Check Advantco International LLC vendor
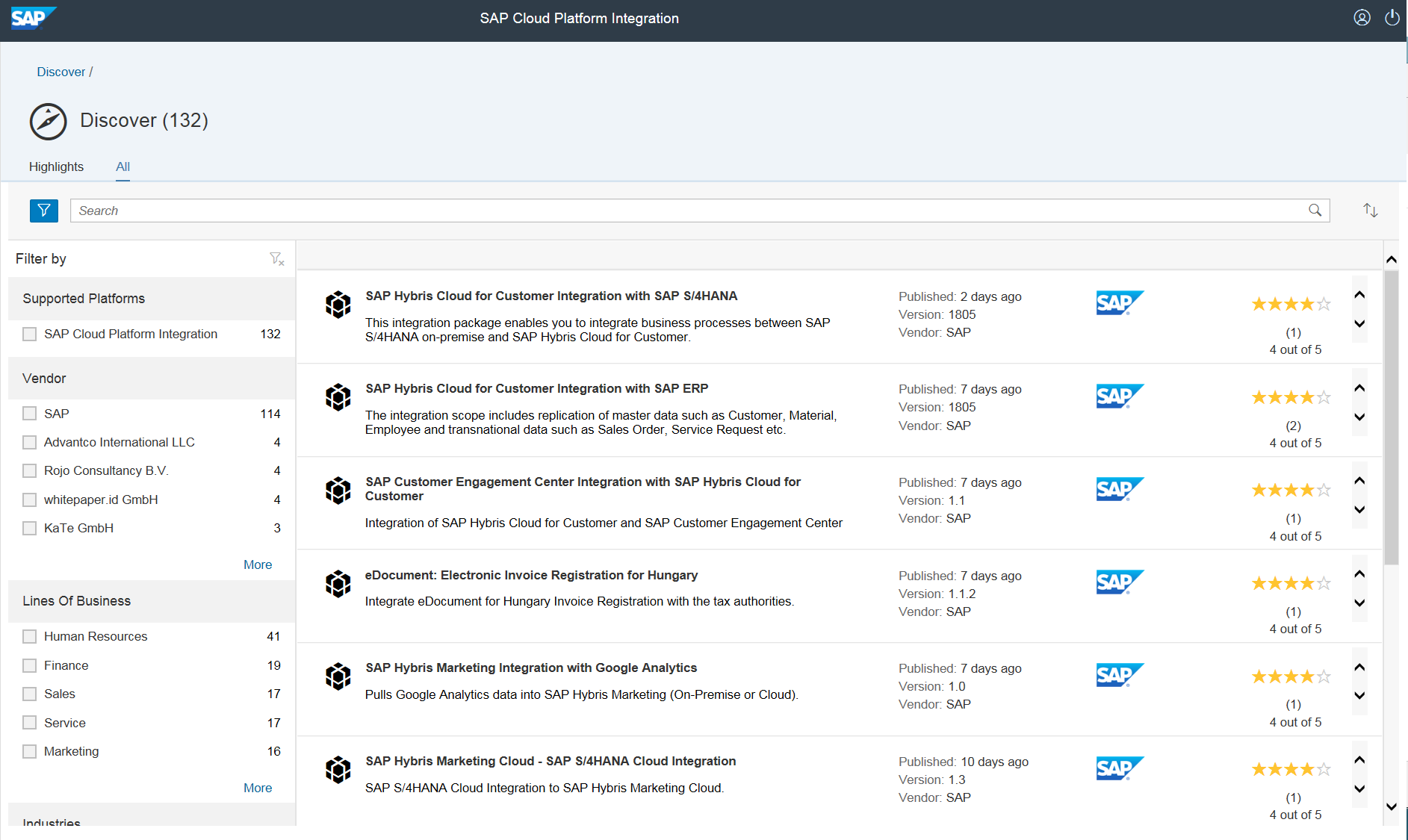The height and width of the screenshot is (840, 1408). (30, 443)
